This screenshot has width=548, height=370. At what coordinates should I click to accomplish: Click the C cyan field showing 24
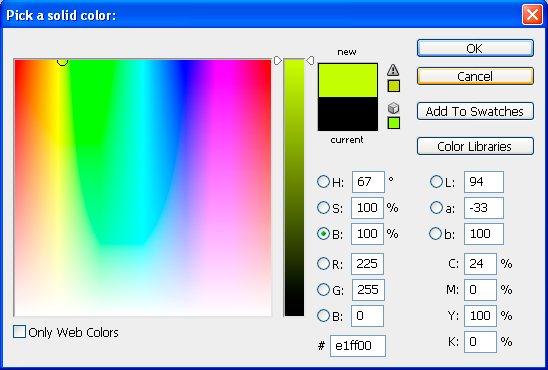click(480, 264)
